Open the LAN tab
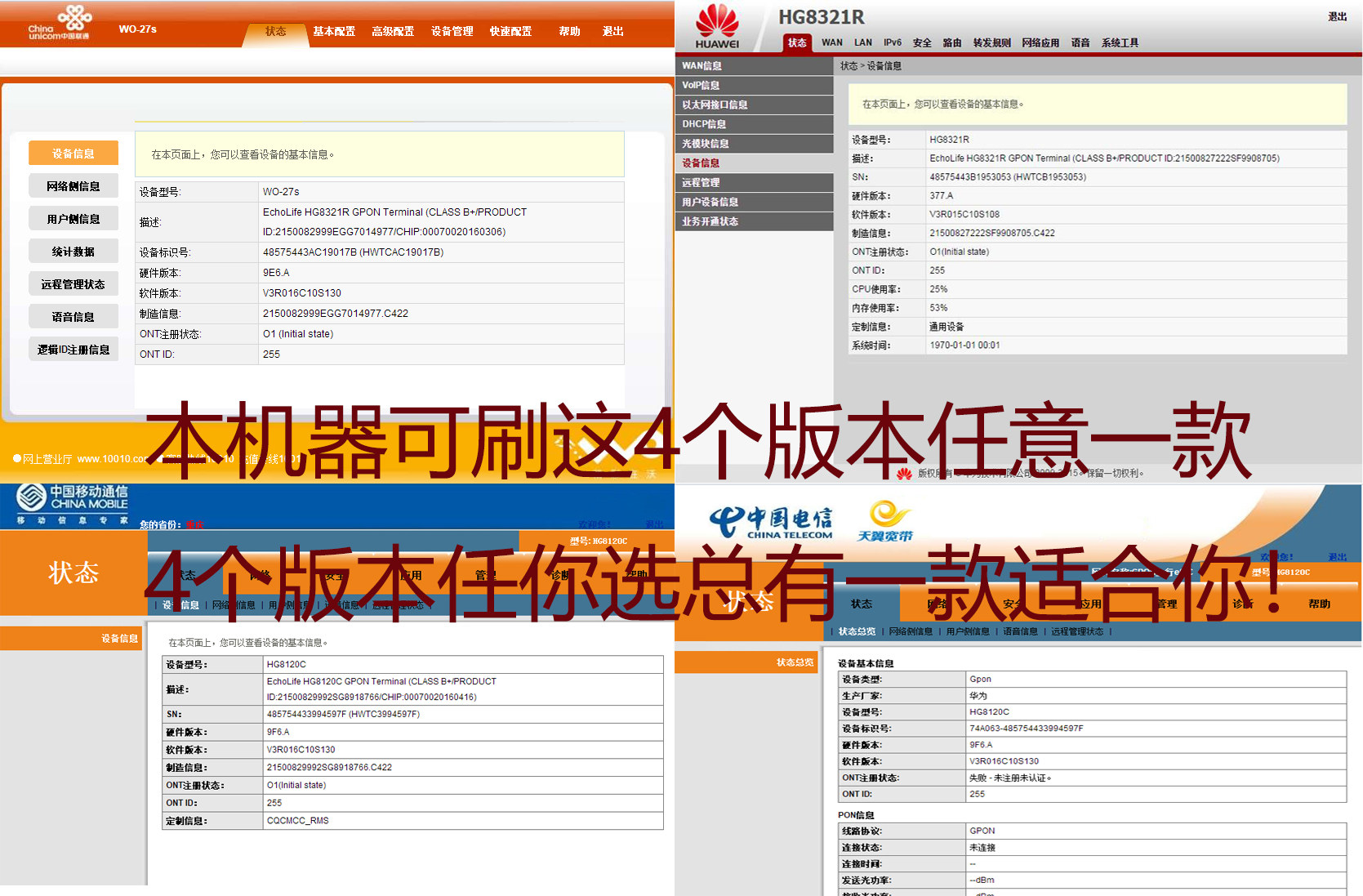 (863, 42)
